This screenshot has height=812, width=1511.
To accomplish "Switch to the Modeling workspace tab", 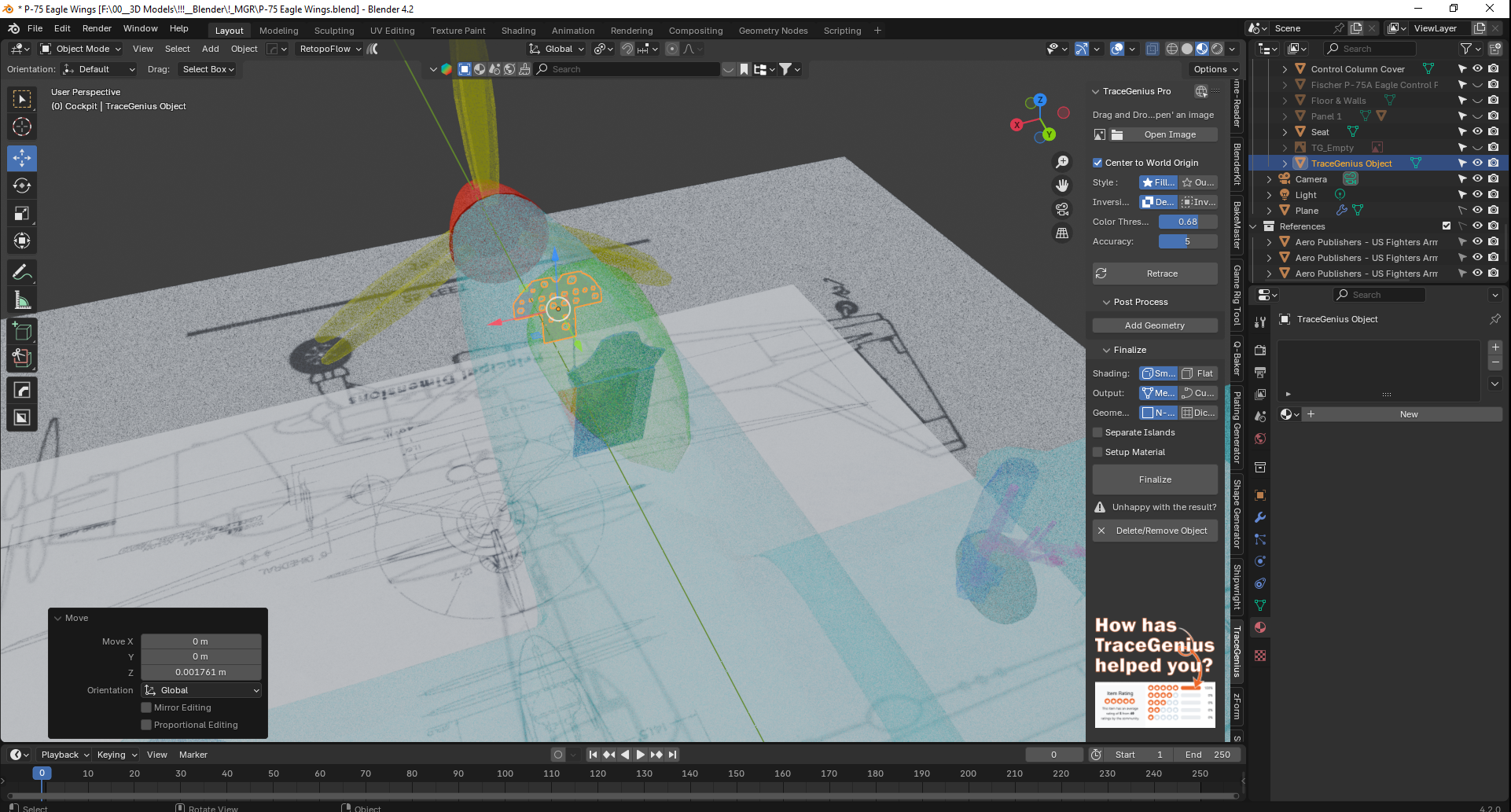I will (279, 31).
